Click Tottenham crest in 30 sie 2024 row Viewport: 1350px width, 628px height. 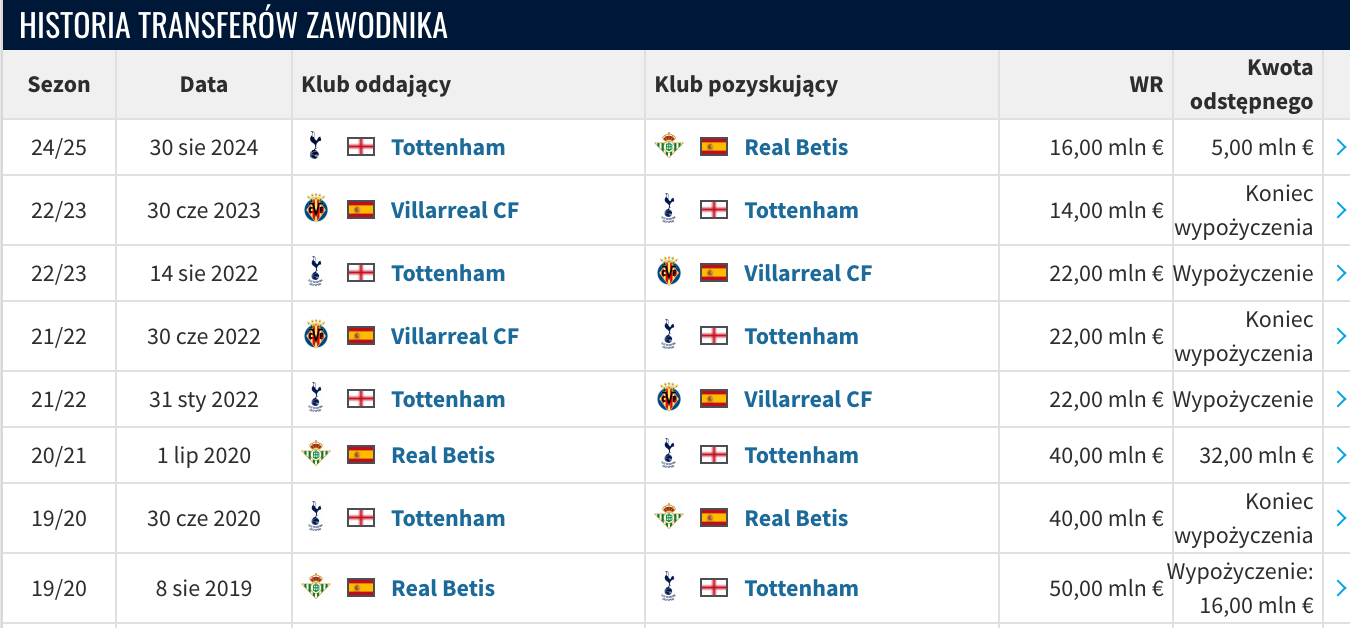(316, 147)
